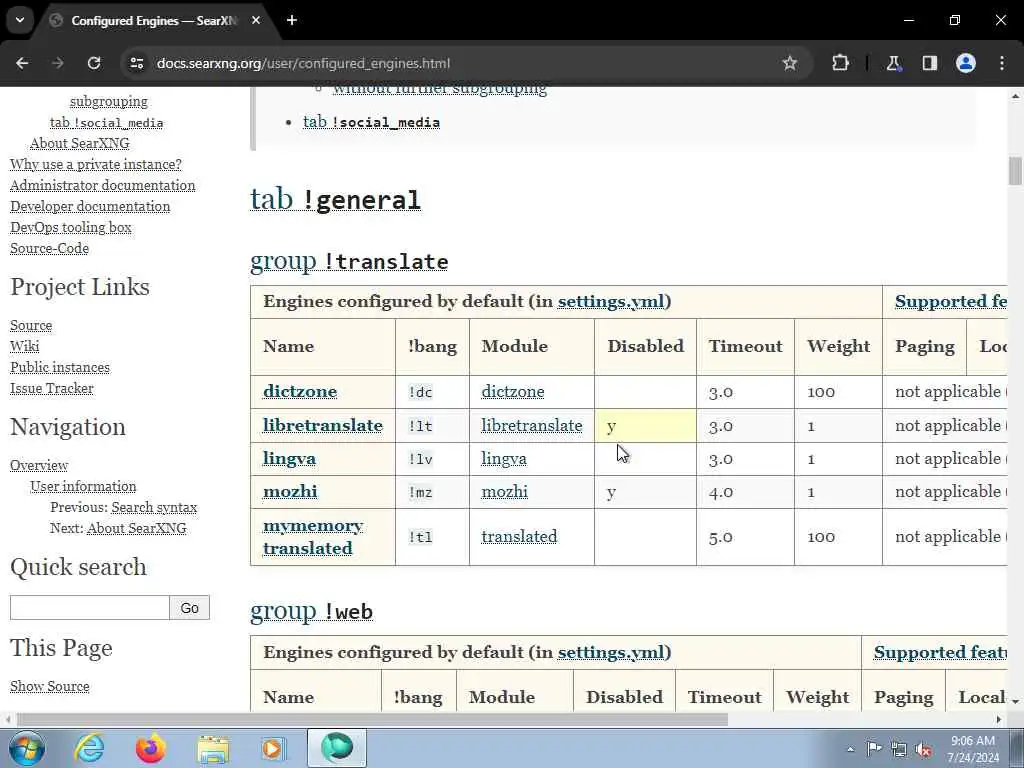This screenshot has height=768, width=1024.
Task: Open the About SearXNG sidebar link
Action: [x=80, y=143]
